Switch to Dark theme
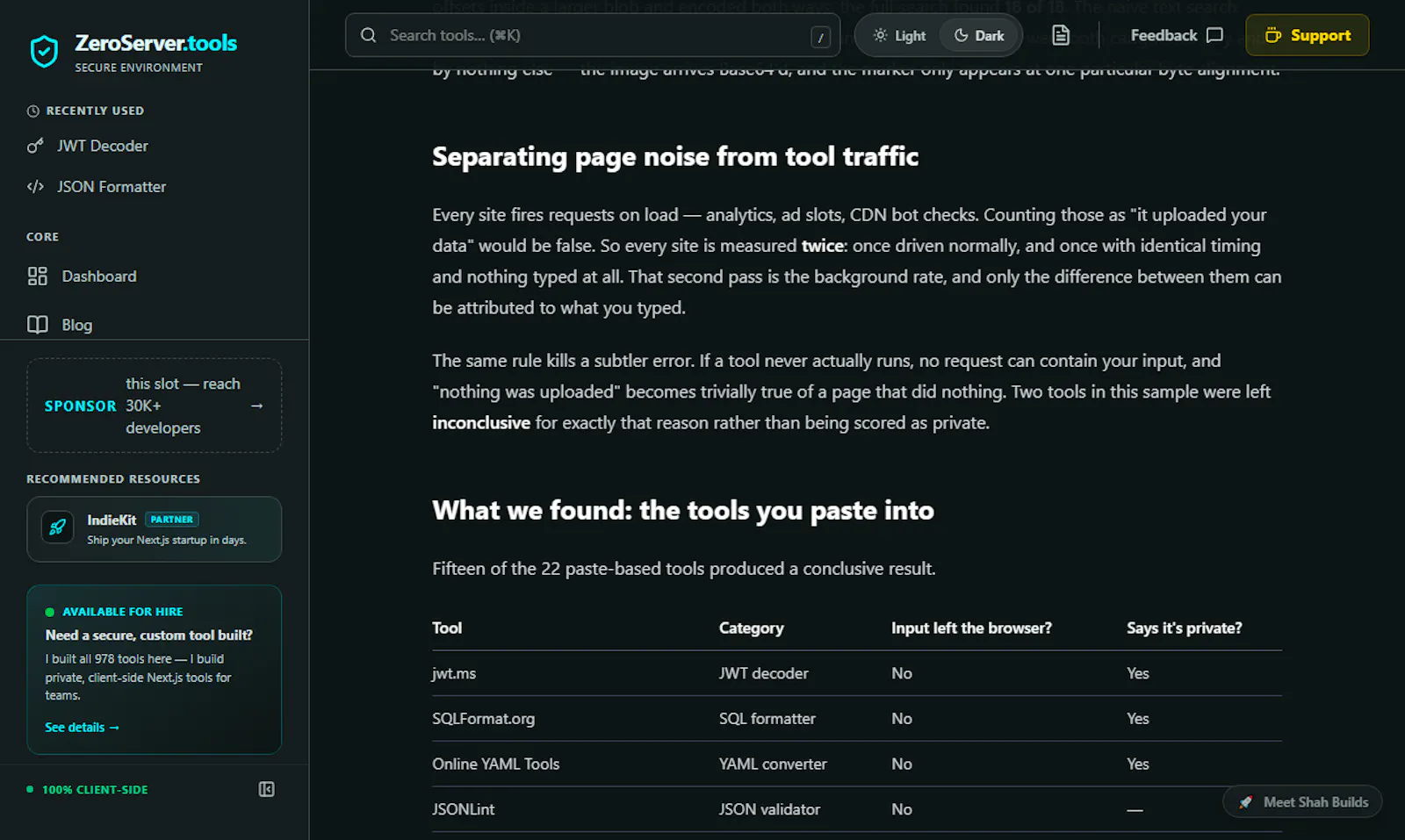 (979, 36)
